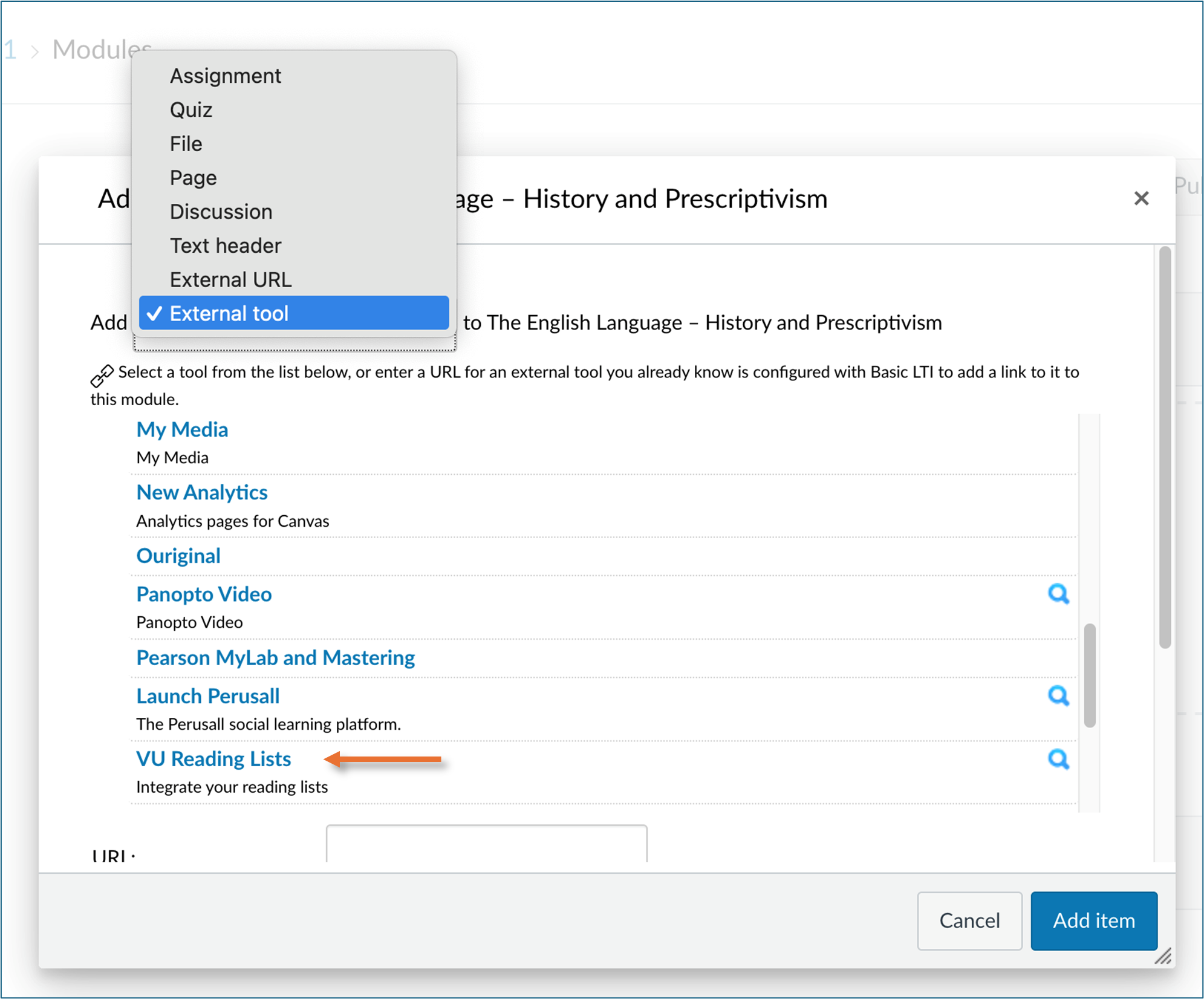
Task: Click 'Analytics pages for Canvas' description
Action: pyautogui.click(x=232, y=521)
